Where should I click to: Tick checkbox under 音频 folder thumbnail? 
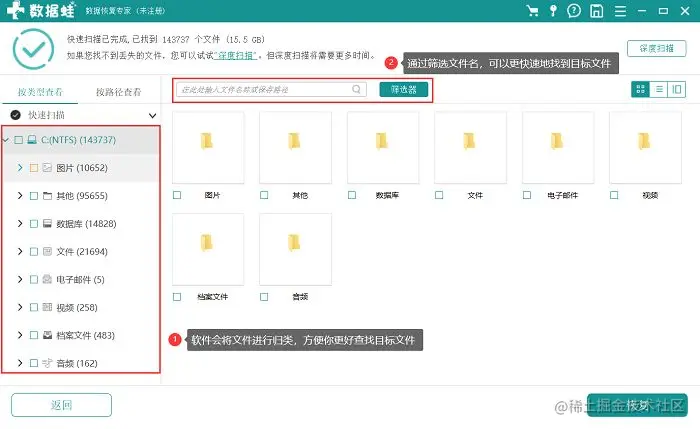(264, 297)
